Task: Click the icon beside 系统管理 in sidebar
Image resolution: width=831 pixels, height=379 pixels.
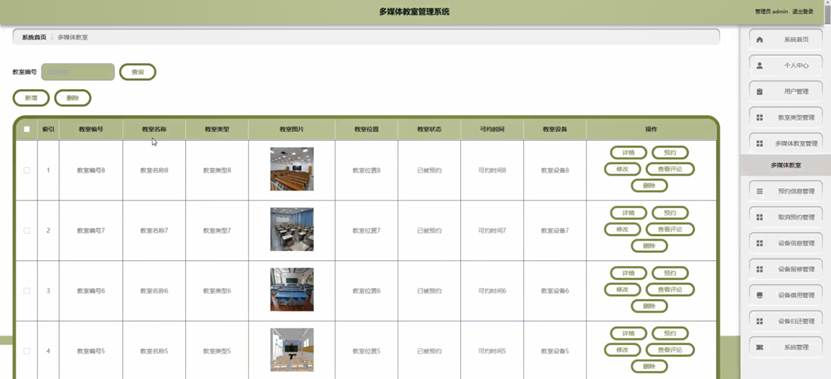Action: pyautogui.click(x=759, y=347)
